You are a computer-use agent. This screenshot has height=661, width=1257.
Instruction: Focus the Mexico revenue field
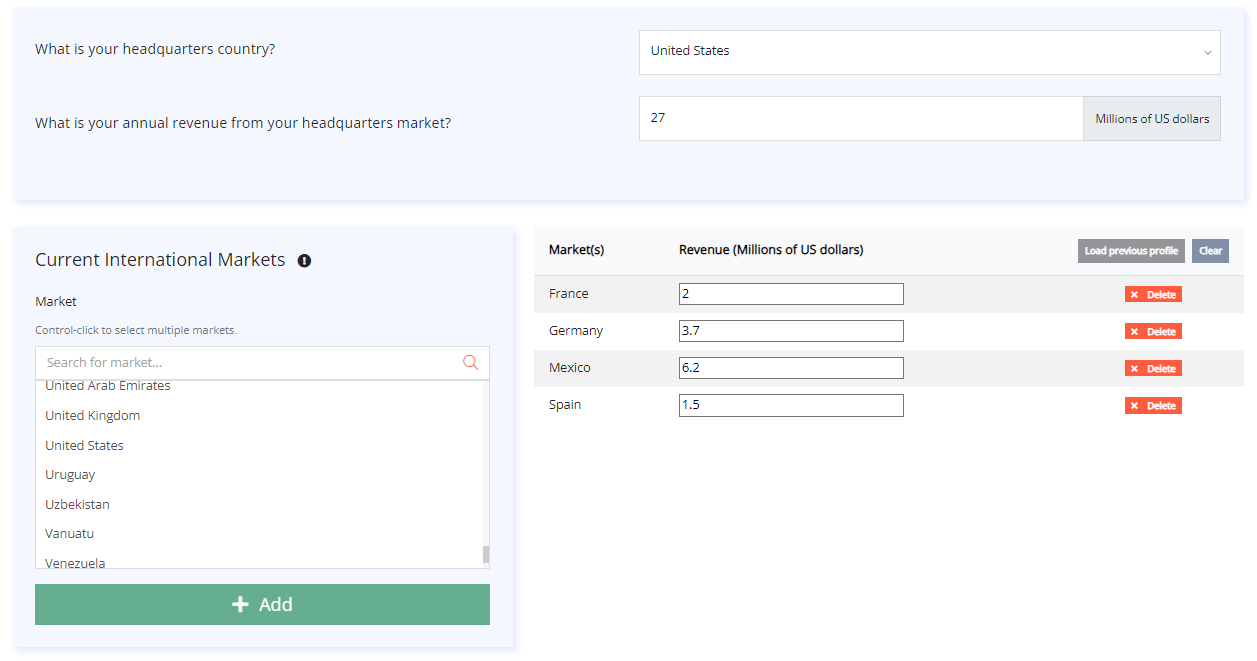pyautogui.click(x=790, y=368)
